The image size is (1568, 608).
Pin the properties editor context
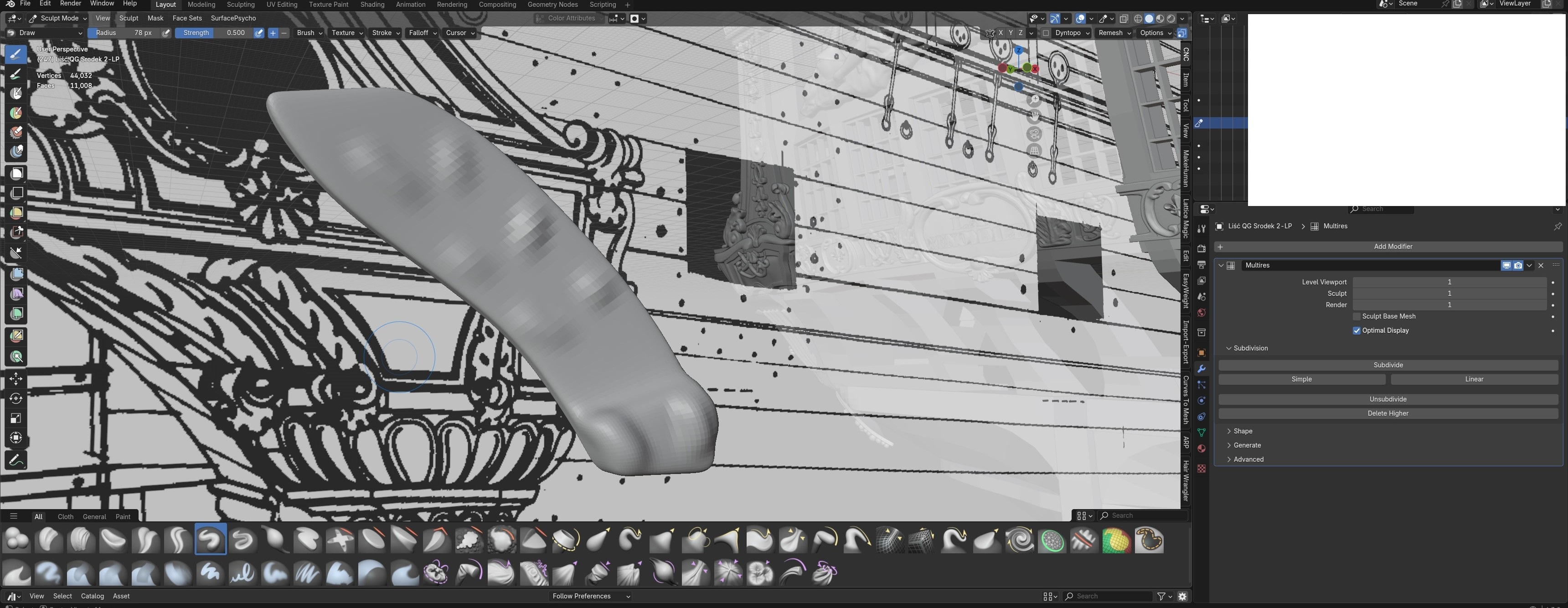coord(1557,227)
